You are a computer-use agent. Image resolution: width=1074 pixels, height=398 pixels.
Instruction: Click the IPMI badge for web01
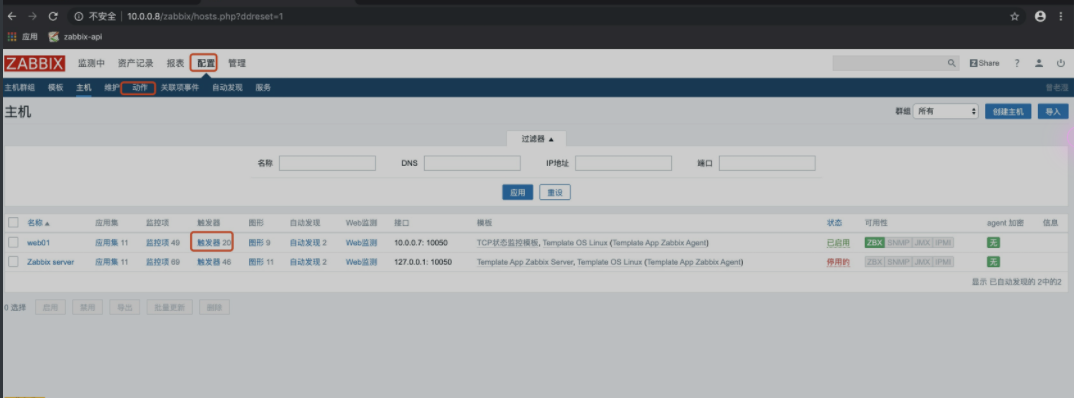click(x=943, y=242)
